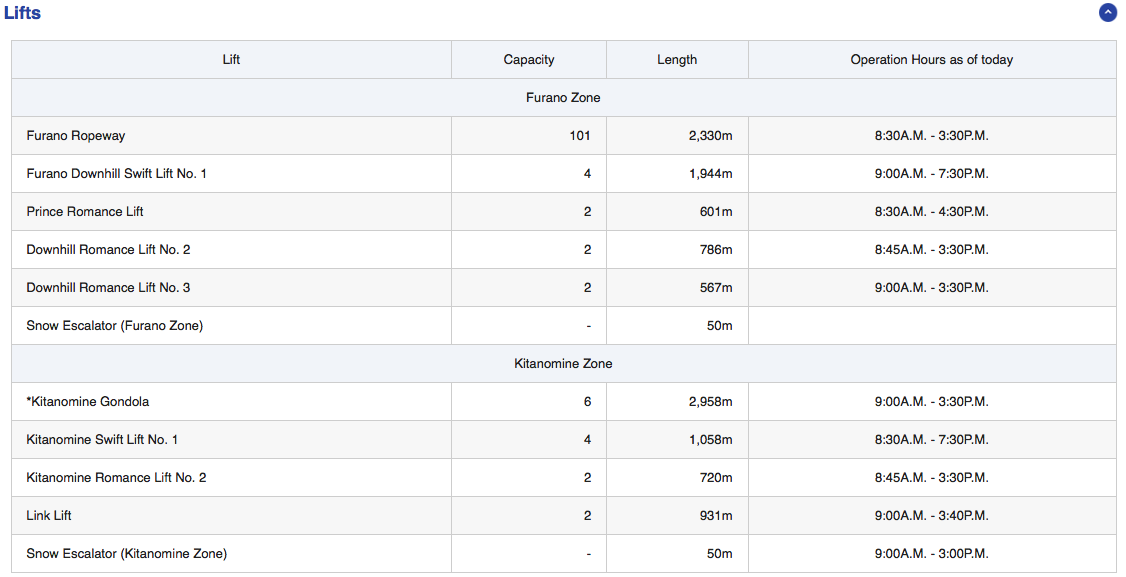Click Kitanomine Swift Lift No. 1 name
Screen dimensions: 1126x577
pos(102,440)
